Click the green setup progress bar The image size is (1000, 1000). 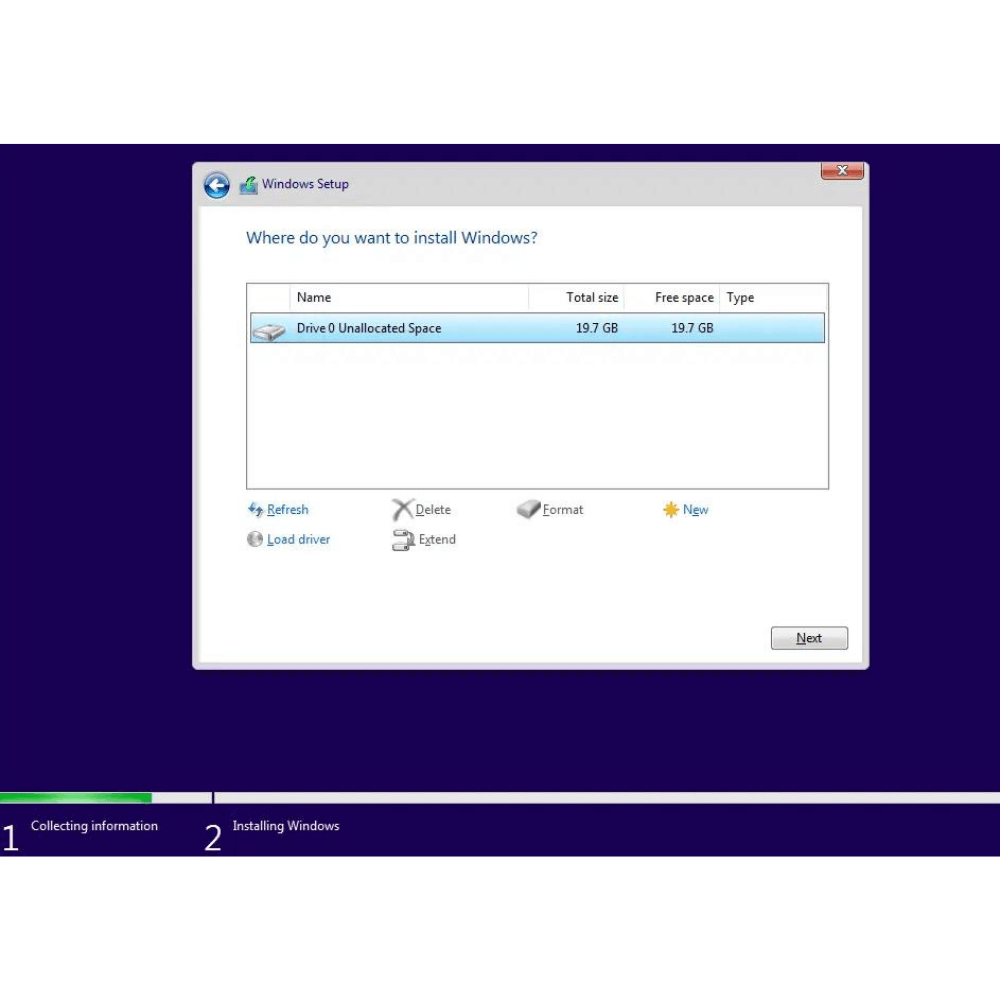[x=76, y=798]
